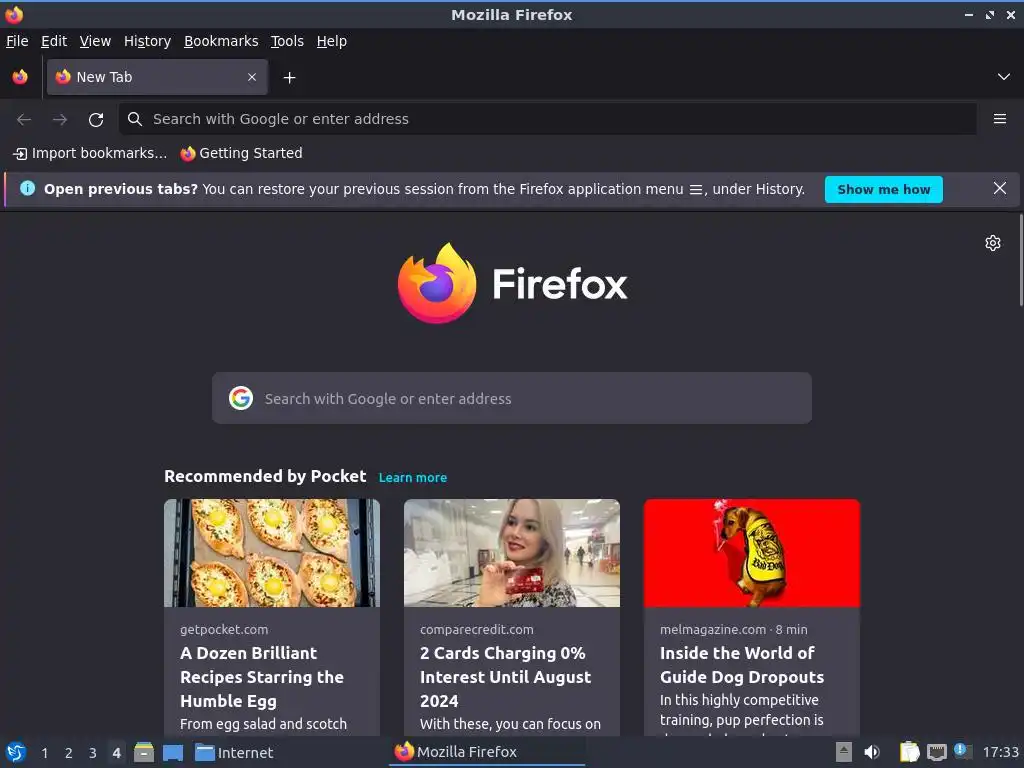Dismiss the Open previous tabs notification

click(999, 189)
